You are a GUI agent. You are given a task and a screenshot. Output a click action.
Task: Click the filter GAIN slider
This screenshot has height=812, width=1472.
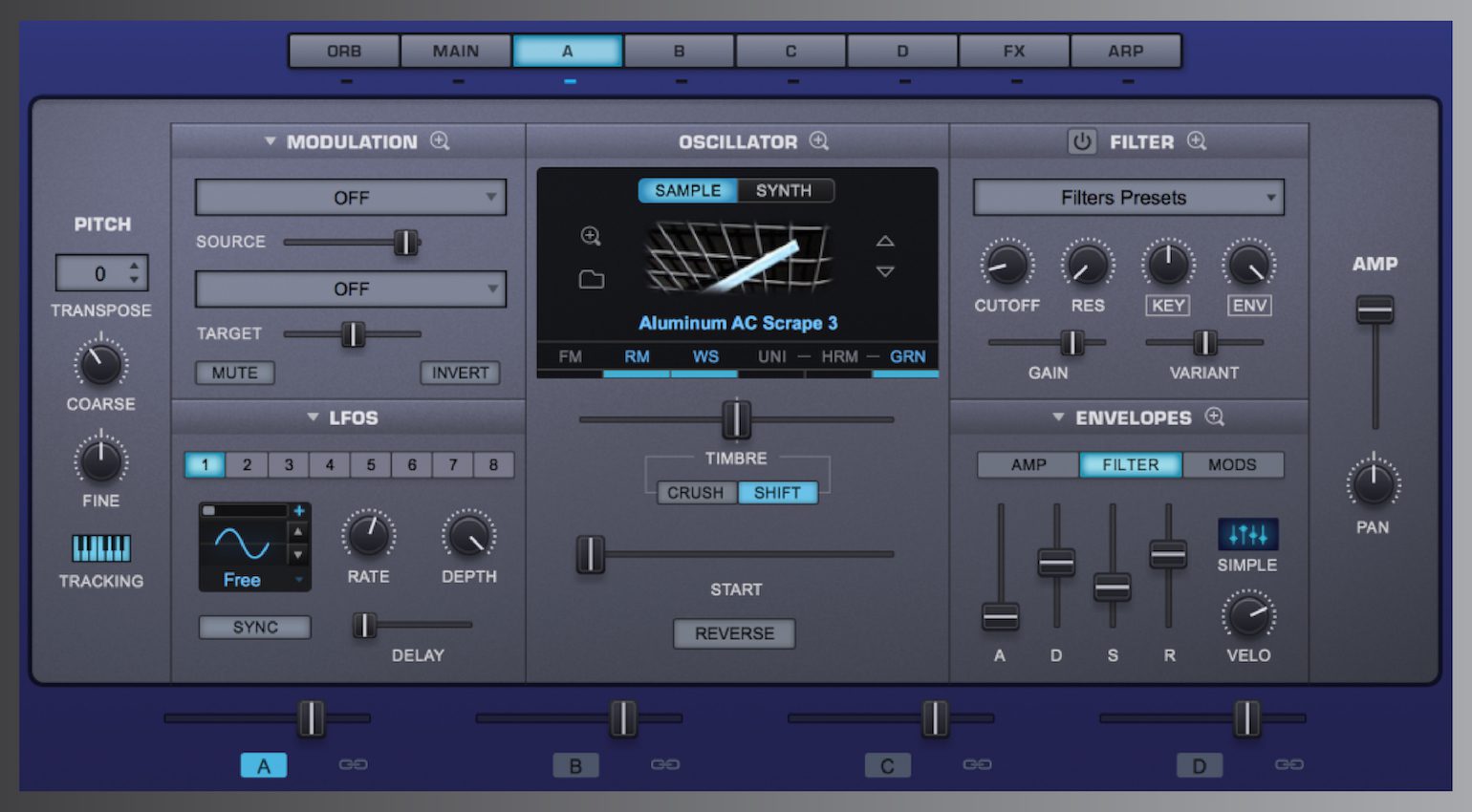click(1072, 343)
